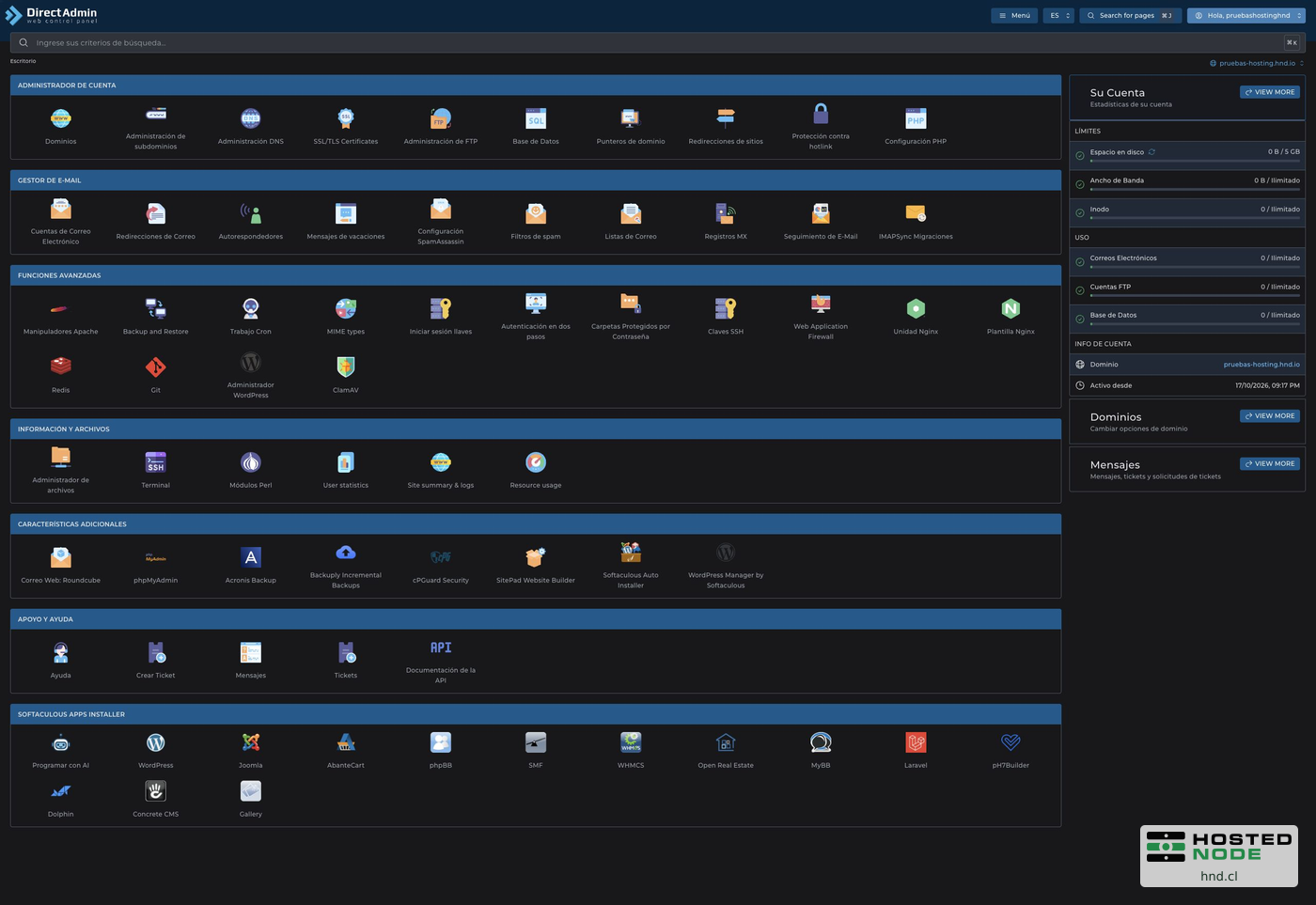Screen dimensions: 1316x905
Task: Open Cuentas de Correo Electrónico
Action: tap(60, 209)
